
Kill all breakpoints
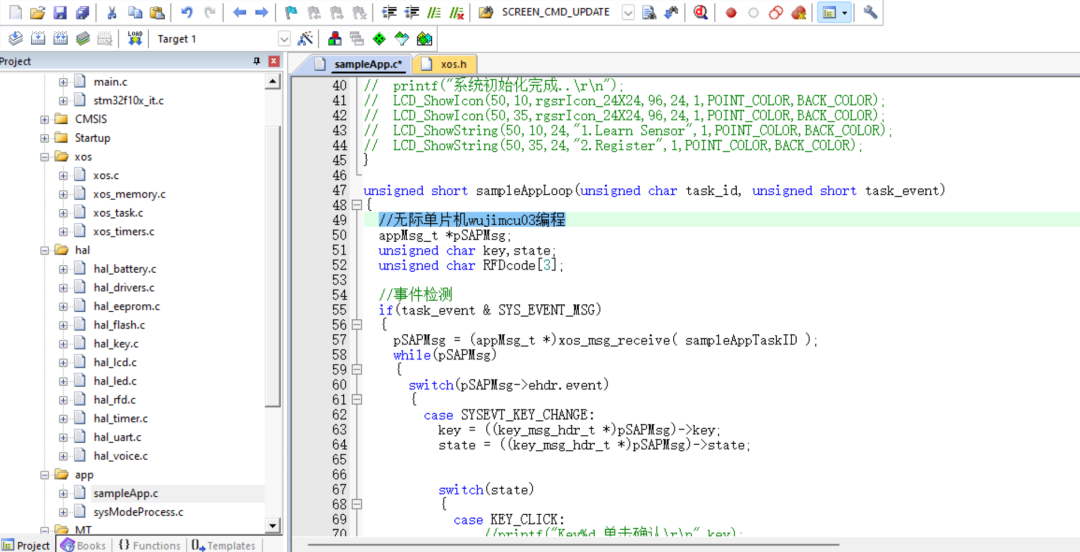point(798,12)
